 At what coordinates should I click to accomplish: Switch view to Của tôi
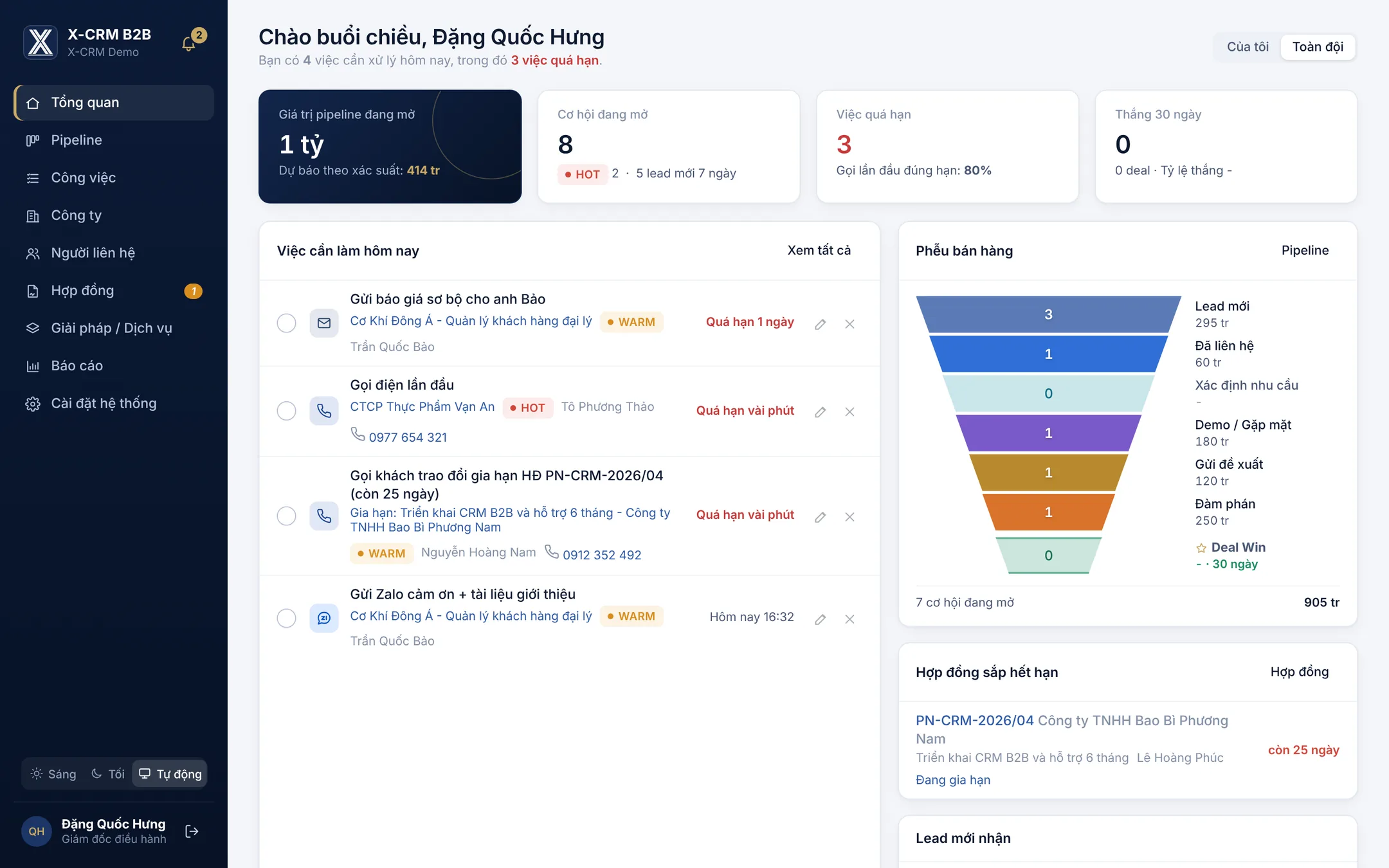(1248, 47)
